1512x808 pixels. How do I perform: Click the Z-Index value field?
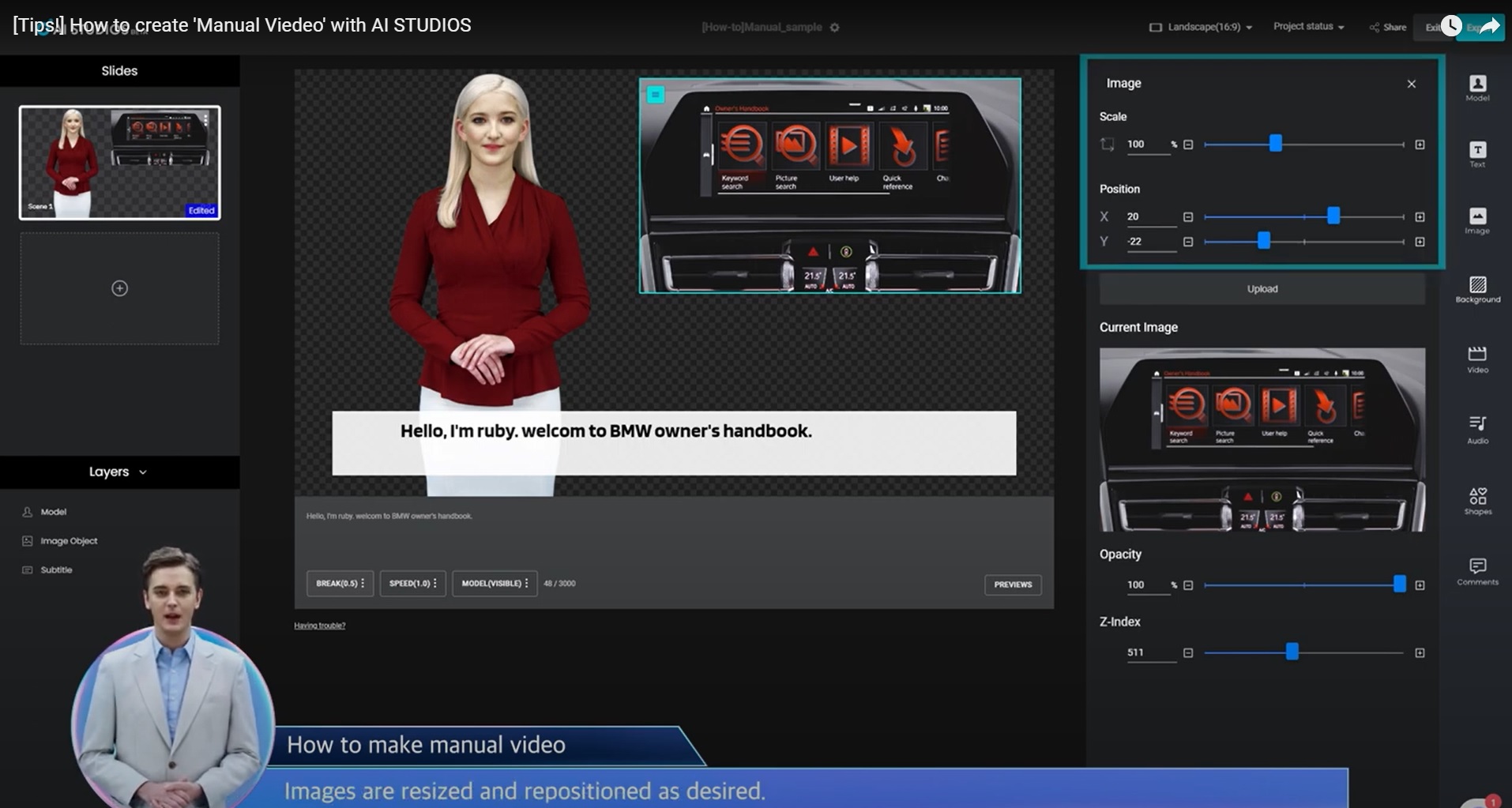(x=1151, y=653)
